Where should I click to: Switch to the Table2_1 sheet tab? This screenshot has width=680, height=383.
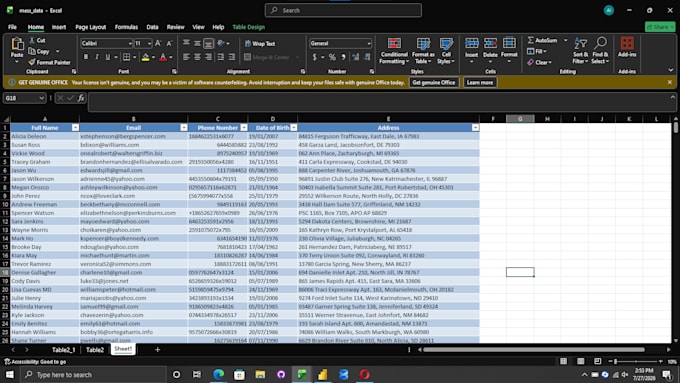(x=63, y=350)
